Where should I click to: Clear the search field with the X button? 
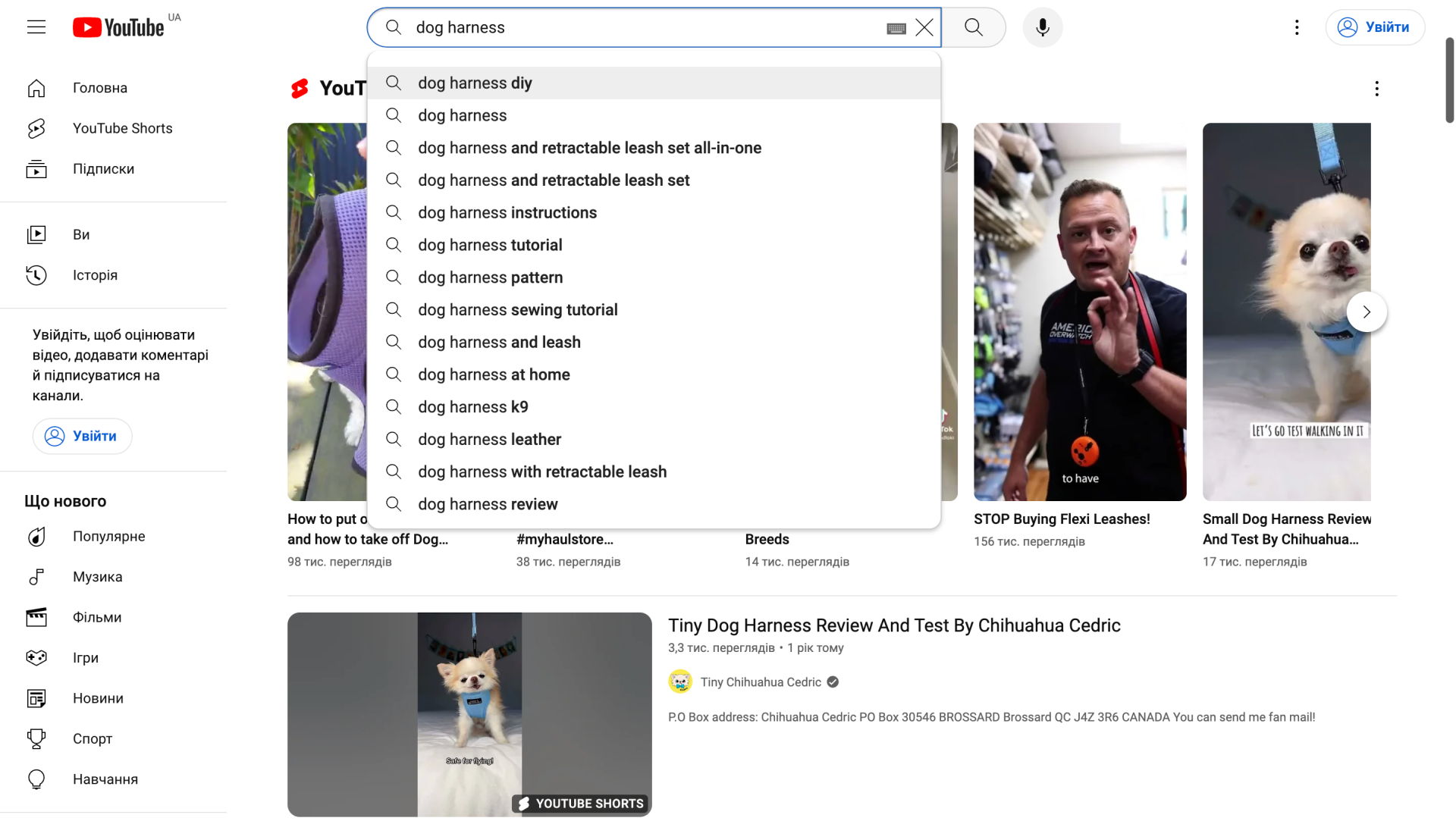[x=924, y=27]
